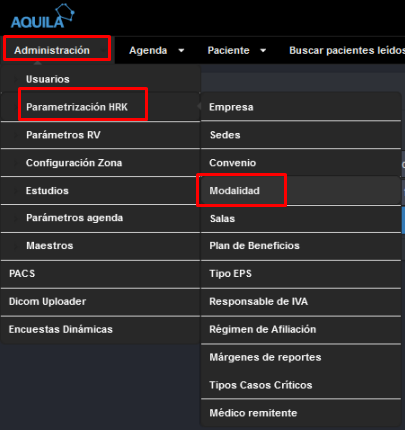This screenshot has height=430, width=405.
Task: Select the Maestros entry
Action: (x=100, y=246)
